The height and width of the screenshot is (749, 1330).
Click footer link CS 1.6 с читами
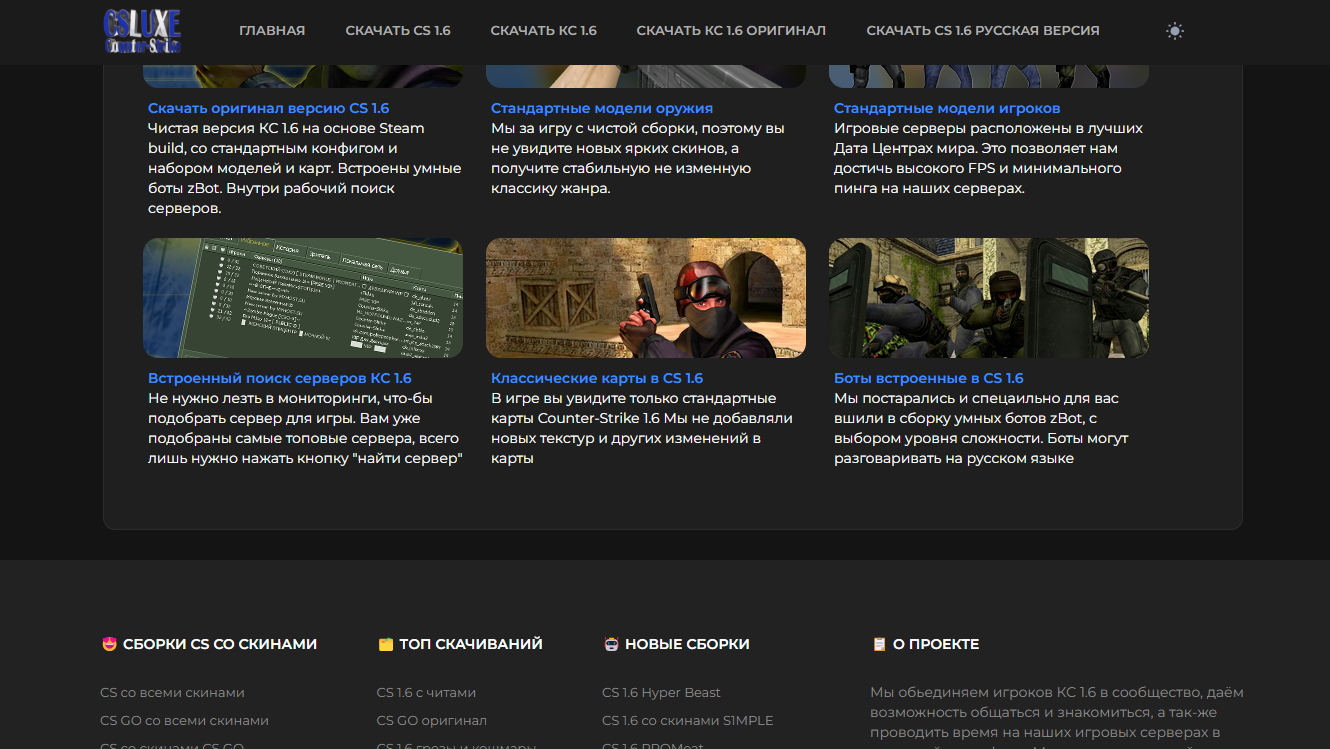point(426,692)
